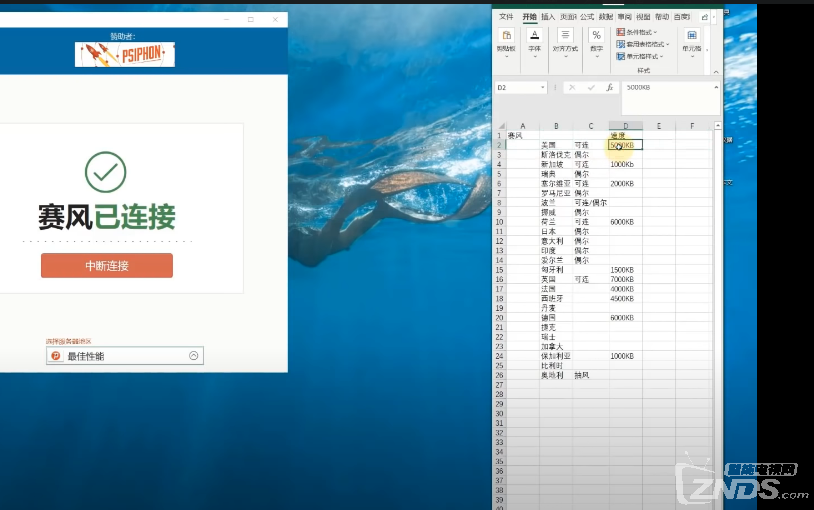Image resolution: width=814 pixels, height=510 pixels.
Task: Switch to the View (视图) tab
Action: pos(643,17)
